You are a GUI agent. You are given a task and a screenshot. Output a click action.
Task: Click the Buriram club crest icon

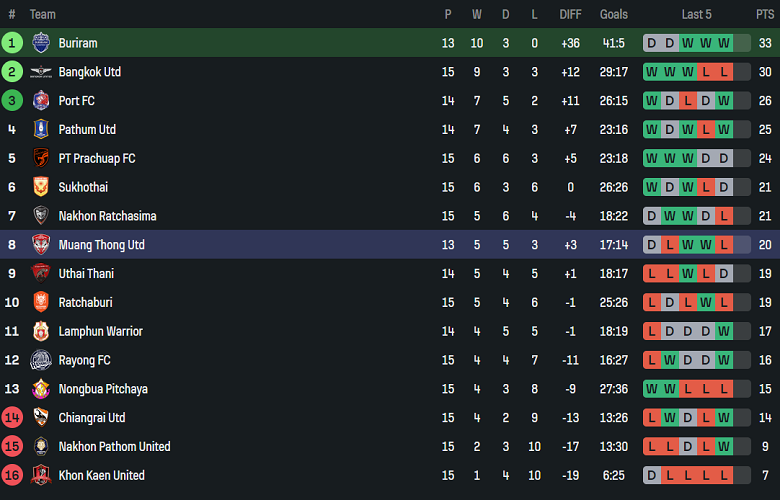coord(41,43)
